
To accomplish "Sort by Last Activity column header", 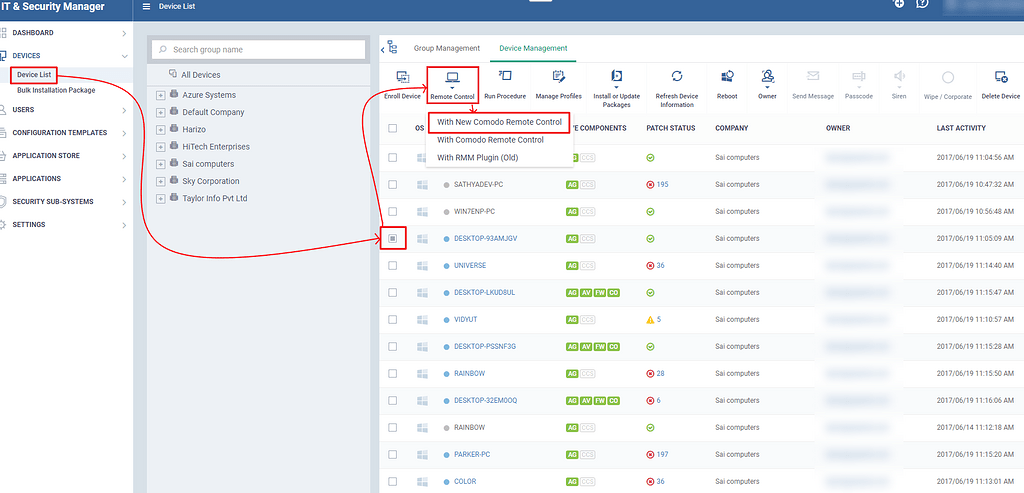I will 961,129.
